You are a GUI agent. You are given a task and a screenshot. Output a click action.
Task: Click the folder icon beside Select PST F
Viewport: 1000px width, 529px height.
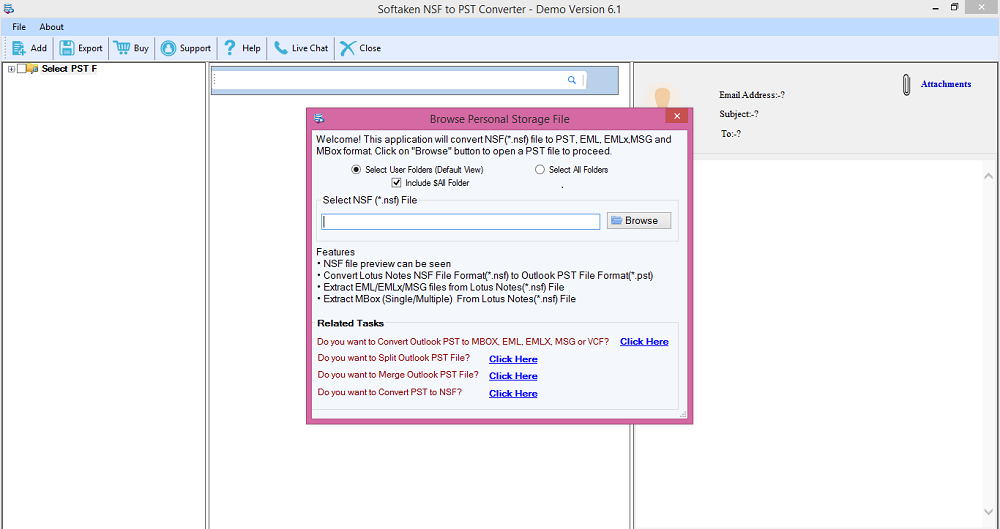coord(33,69)
